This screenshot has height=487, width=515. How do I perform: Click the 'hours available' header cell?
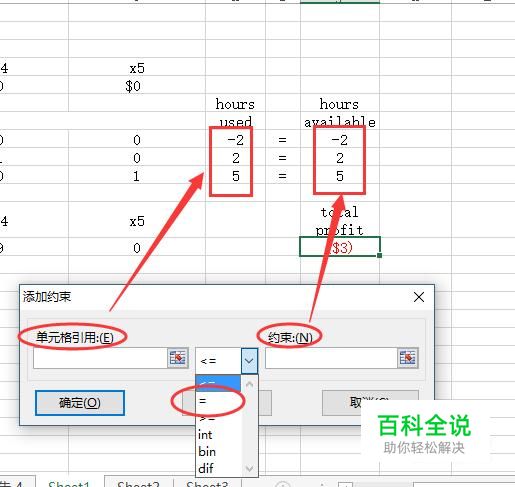point(340,113)
